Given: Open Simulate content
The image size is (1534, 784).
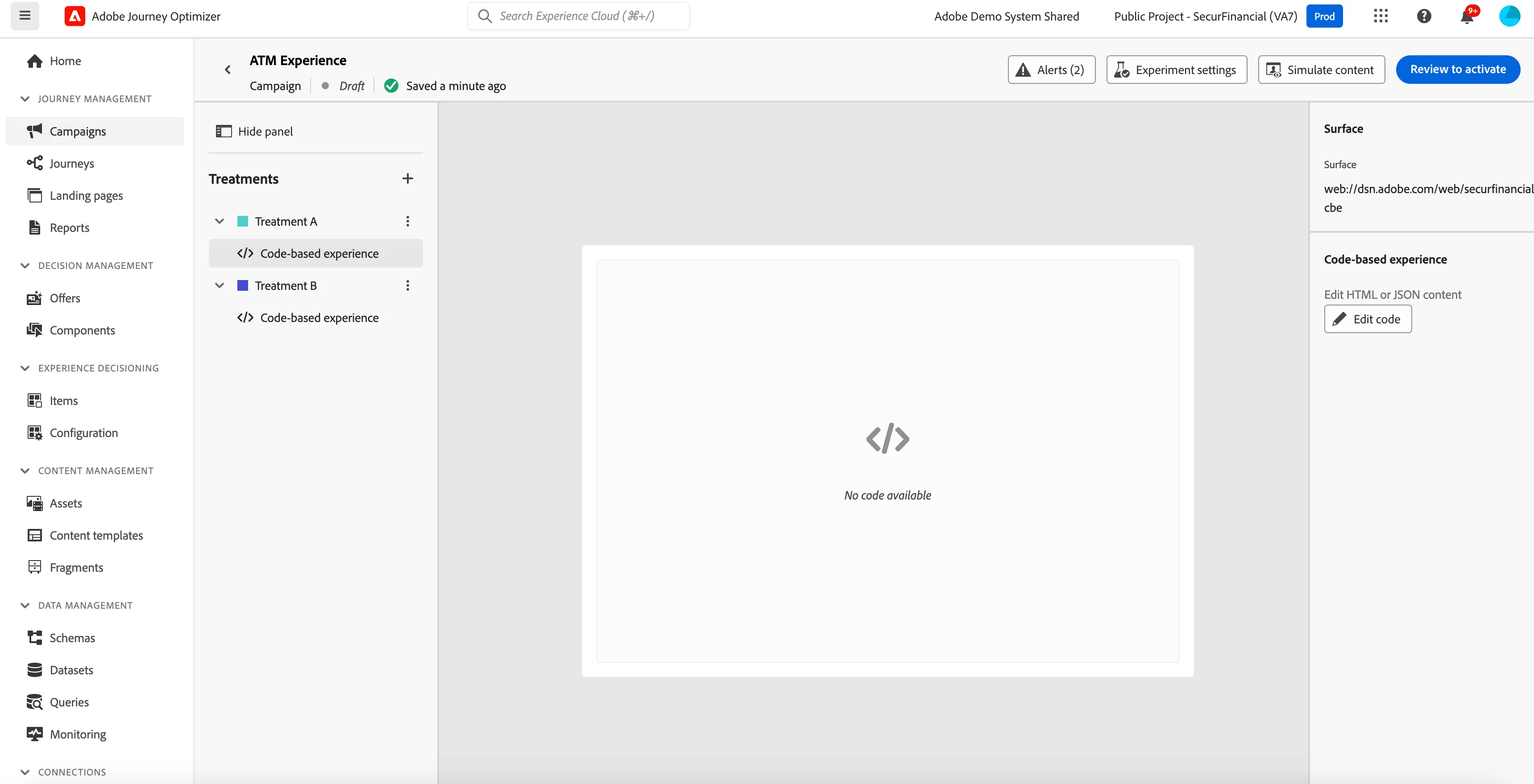Looking at the screenshot, I should point(1321,70).
